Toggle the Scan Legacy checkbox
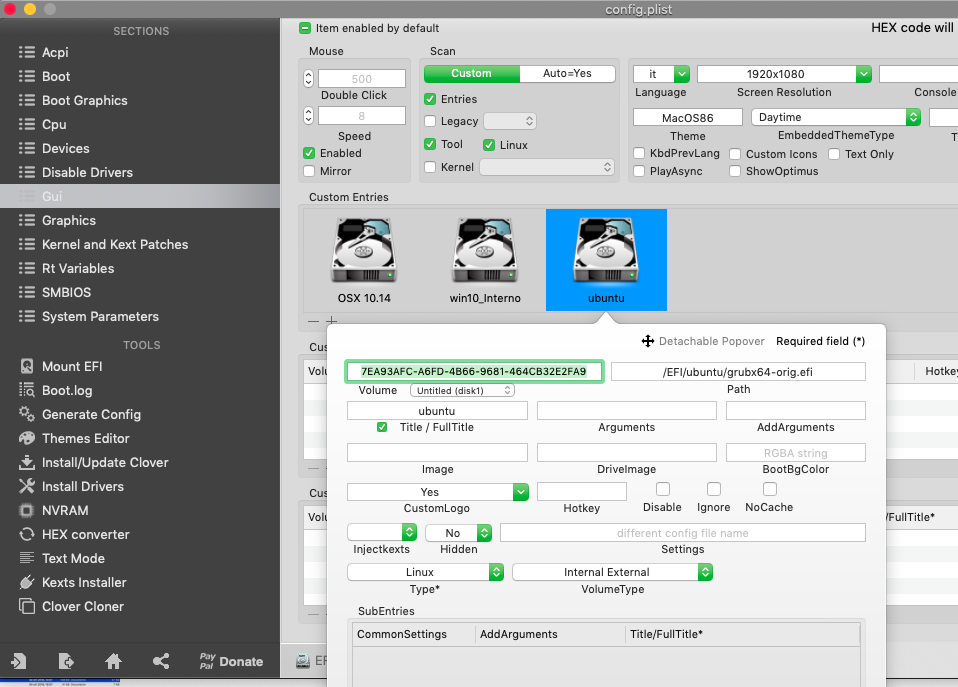958x687 pixels. click(x=430, y=121)
